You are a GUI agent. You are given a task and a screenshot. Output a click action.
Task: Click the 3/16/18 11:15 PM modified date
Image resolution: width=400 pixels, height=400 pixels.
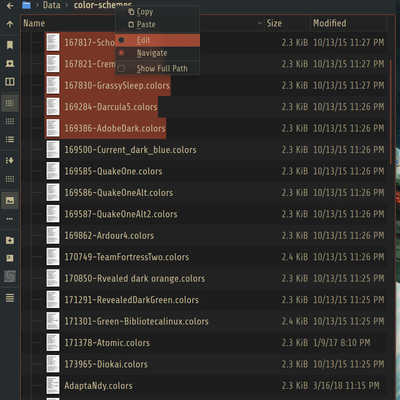pos(346,385)
